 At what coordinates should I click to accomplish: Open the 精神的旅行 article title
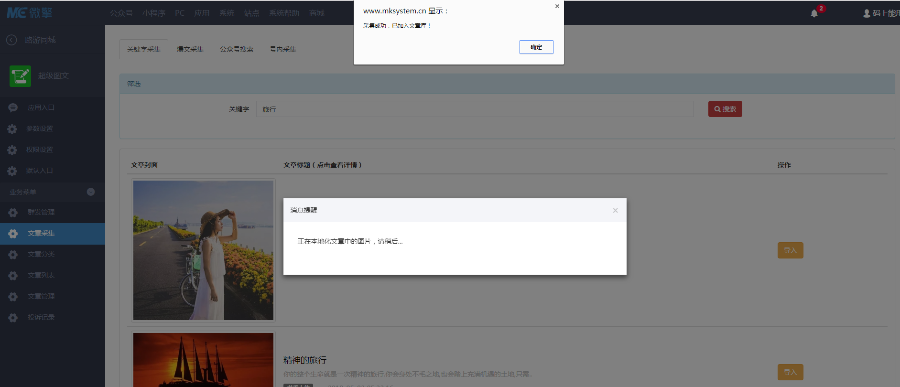pyautogui.click(x=305, y=361)
